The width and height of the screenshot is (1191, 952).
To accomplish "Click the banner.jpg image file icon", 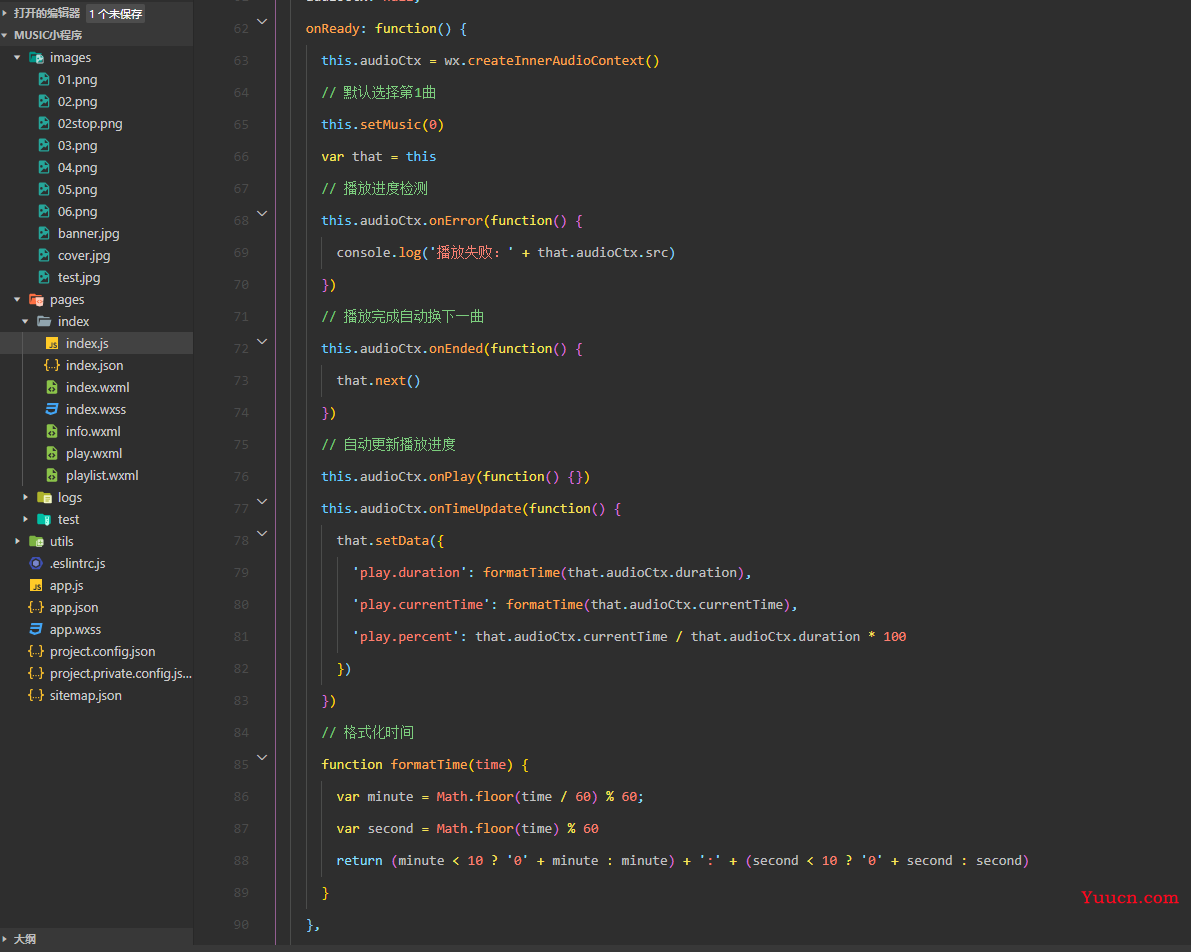I will tap(44, 233).
